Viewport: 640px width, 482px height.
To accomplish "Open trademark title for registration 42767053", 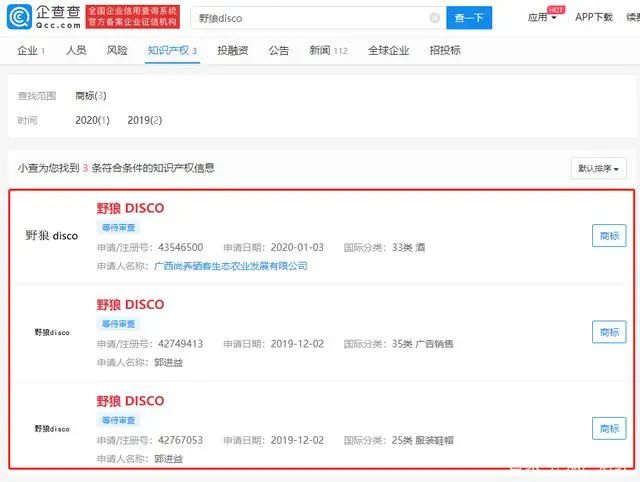I will click(130, 401).
